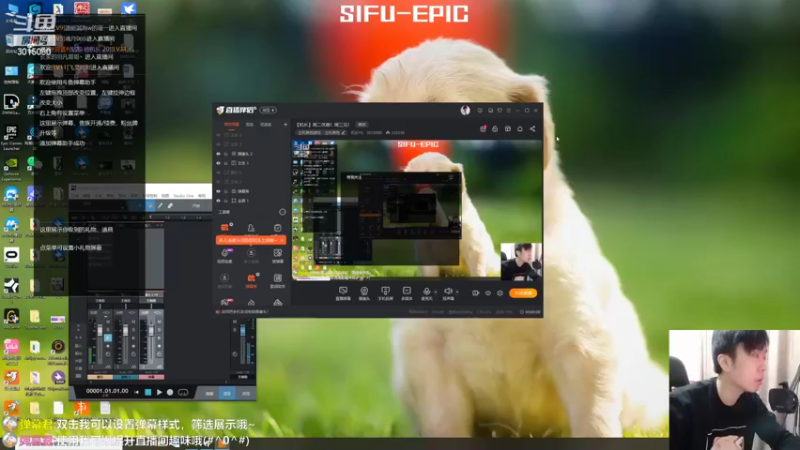Select the eraser tool in Studio One toolbar
The height and width of the screenshot is (450, 800).
[170, 206]
